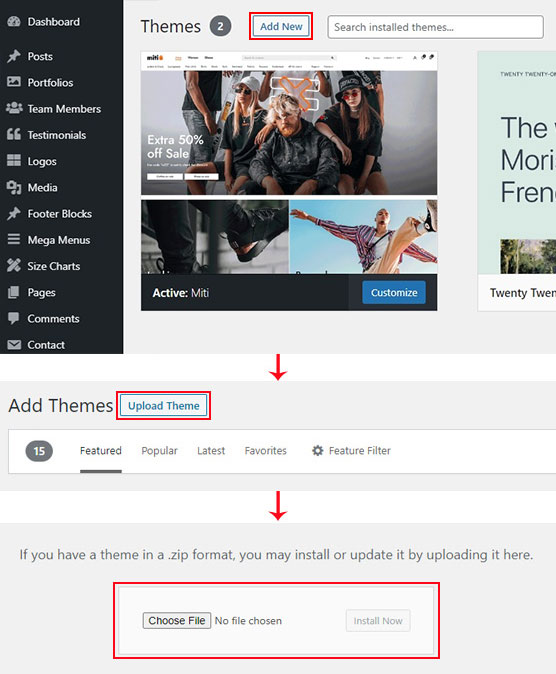Click the themes count badge '2'
The width and height of the screenshot is (556, 674).
pos(220,26)
